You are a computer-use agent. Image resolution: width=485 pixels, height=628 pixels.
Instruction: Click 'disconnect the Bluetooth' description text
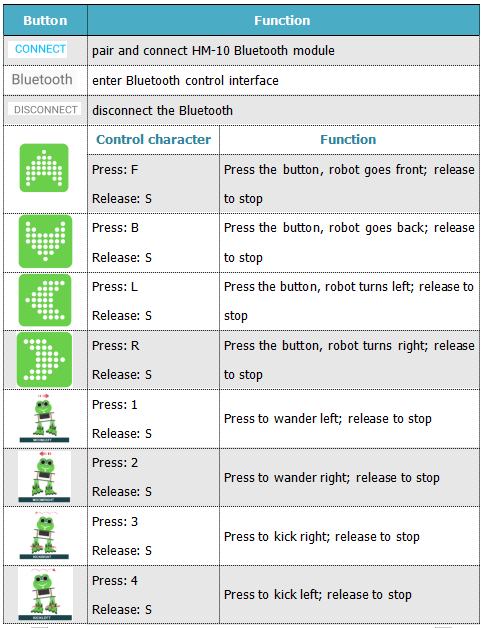pyautogui.click(x=162, y=111)
